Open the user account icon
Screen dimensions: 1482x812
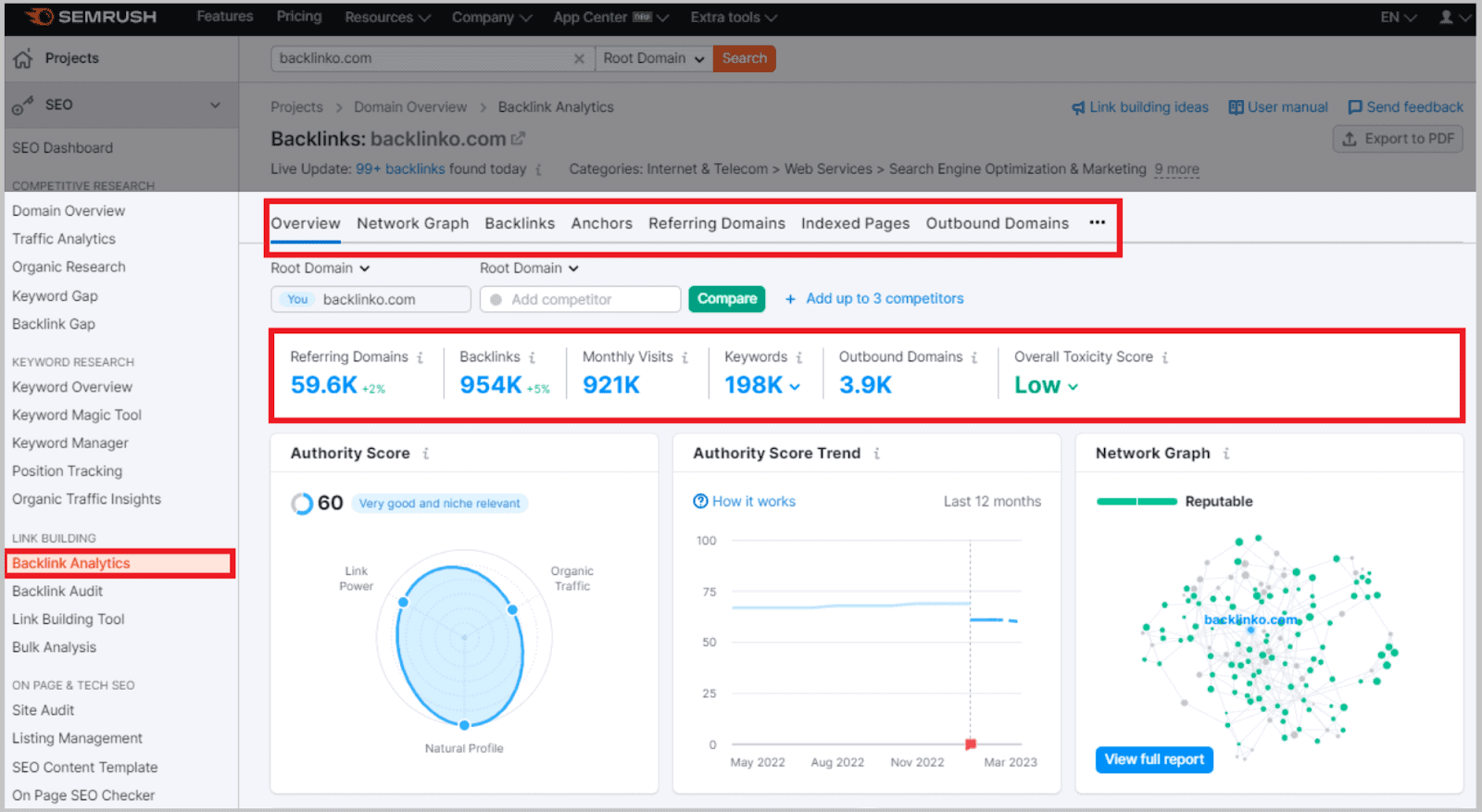pyautogui.click(x=1446, y=17)
